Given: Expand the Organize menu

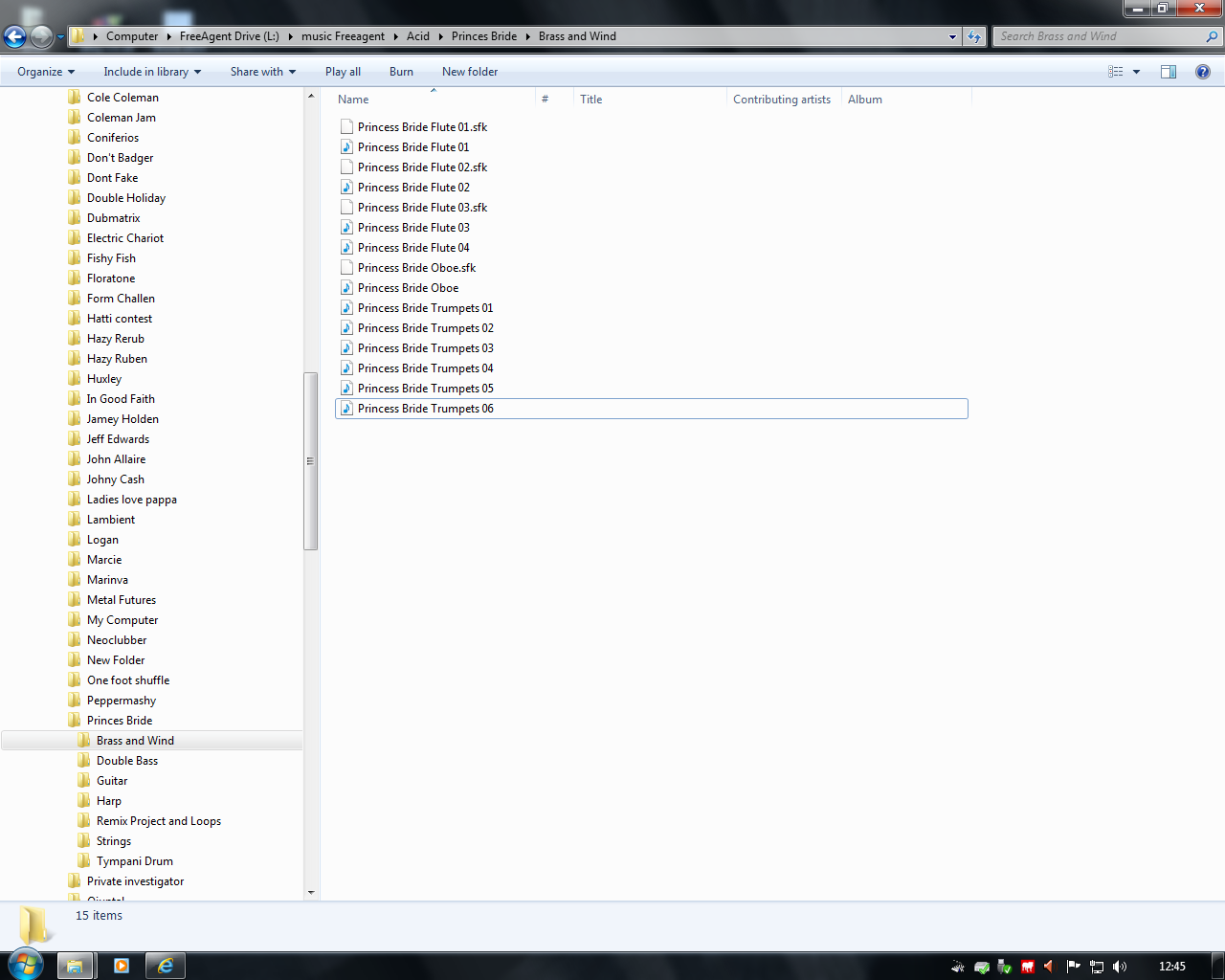Looking at the screenshot, I should point(45,72).
